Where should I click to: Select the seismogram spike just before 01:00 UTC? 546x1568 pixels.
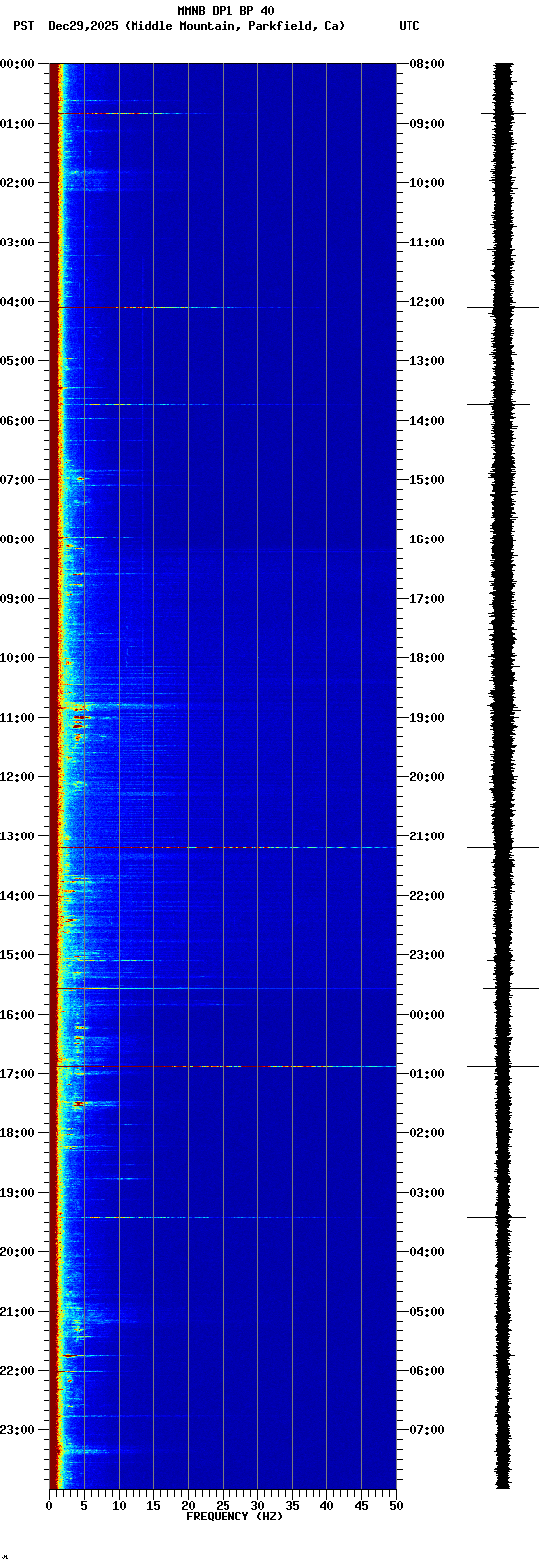click(x=502, y=1066)
